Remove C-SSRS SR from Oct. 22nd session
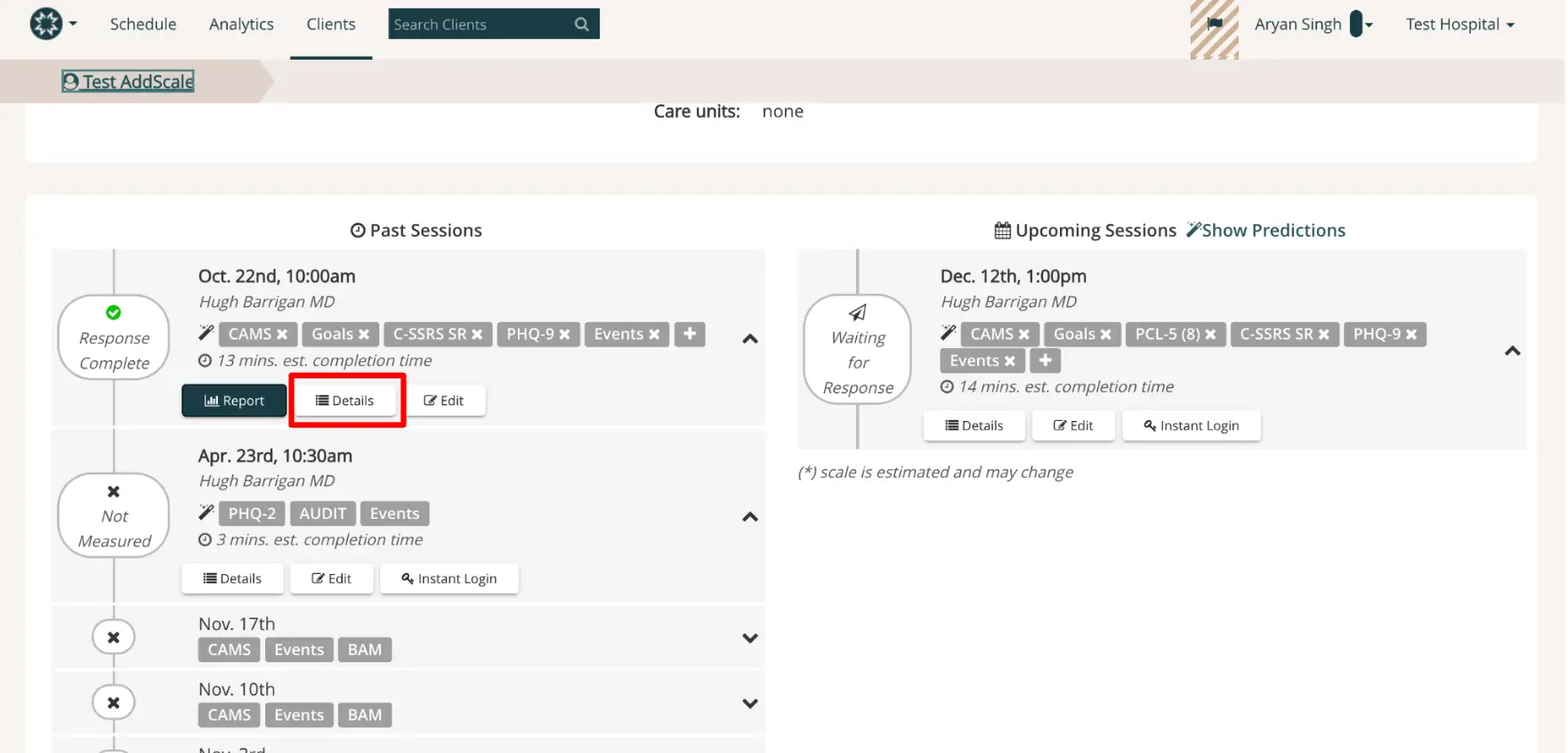The width and height of the screenshot is (1568, 753). pos(477,335)
